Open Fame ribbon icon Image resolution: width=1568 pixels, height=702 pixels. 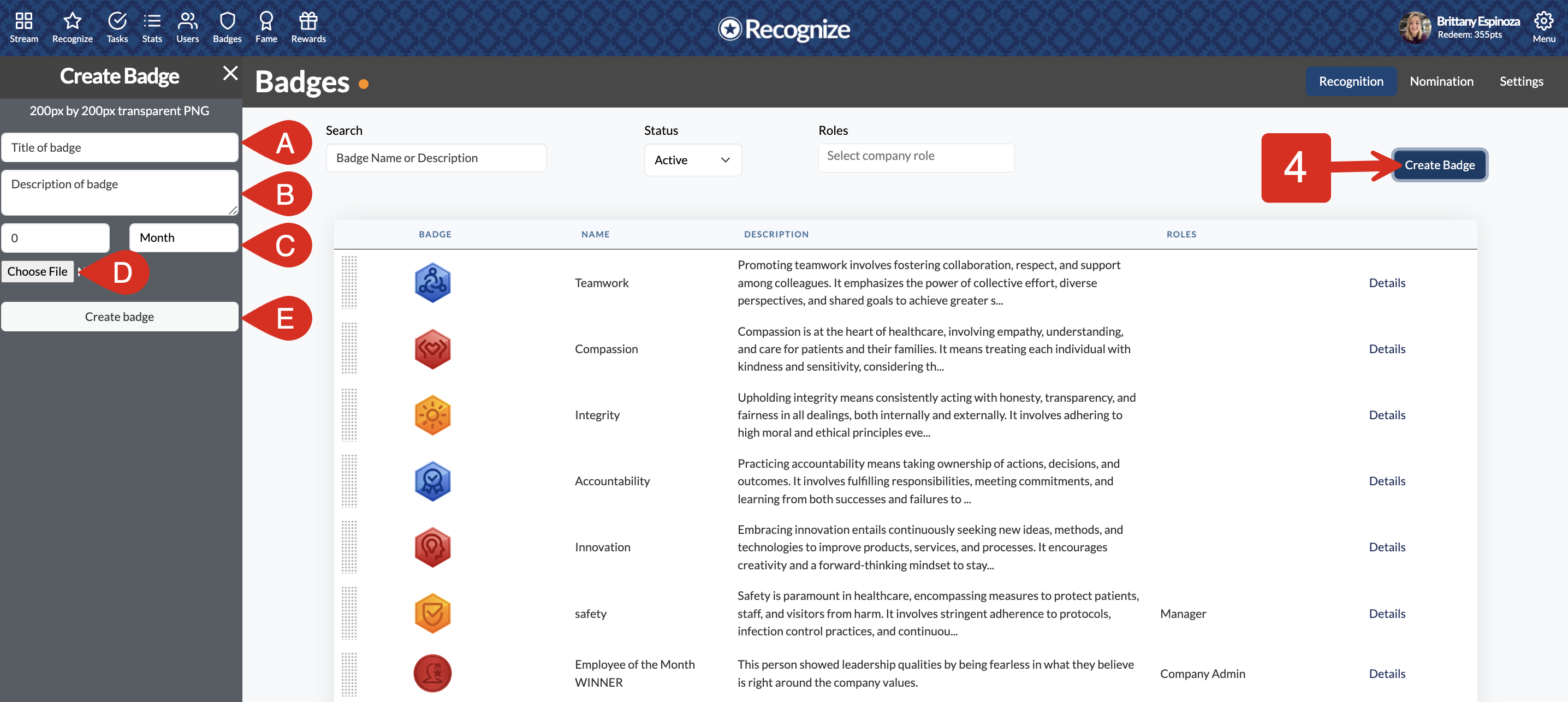(266, 21)
